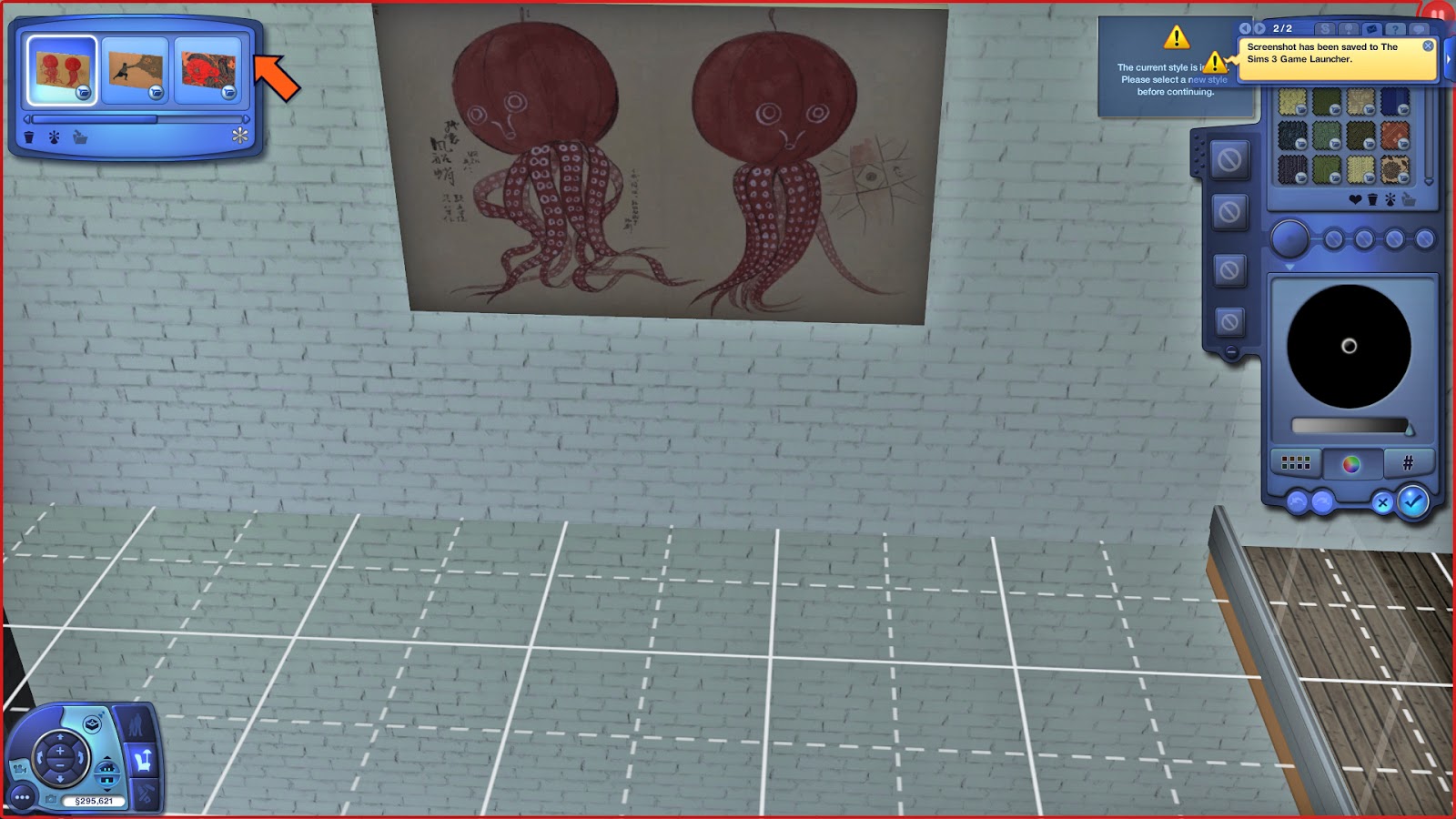Image resolution: width=1456 pixels, height=819 pixels.
Task: Rotate the camera left
Action: [x=40, y=759]
